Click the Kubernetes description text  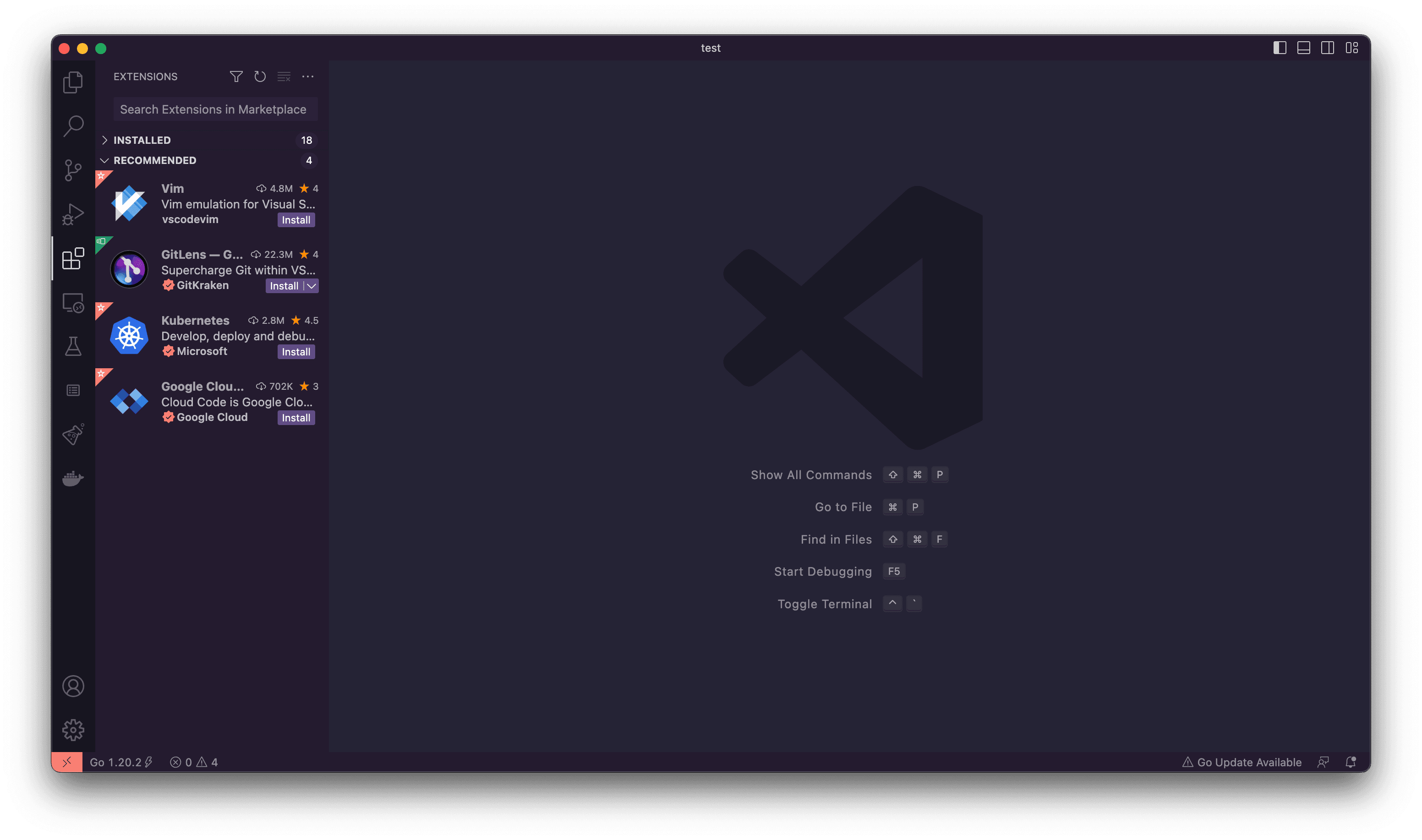238,336
